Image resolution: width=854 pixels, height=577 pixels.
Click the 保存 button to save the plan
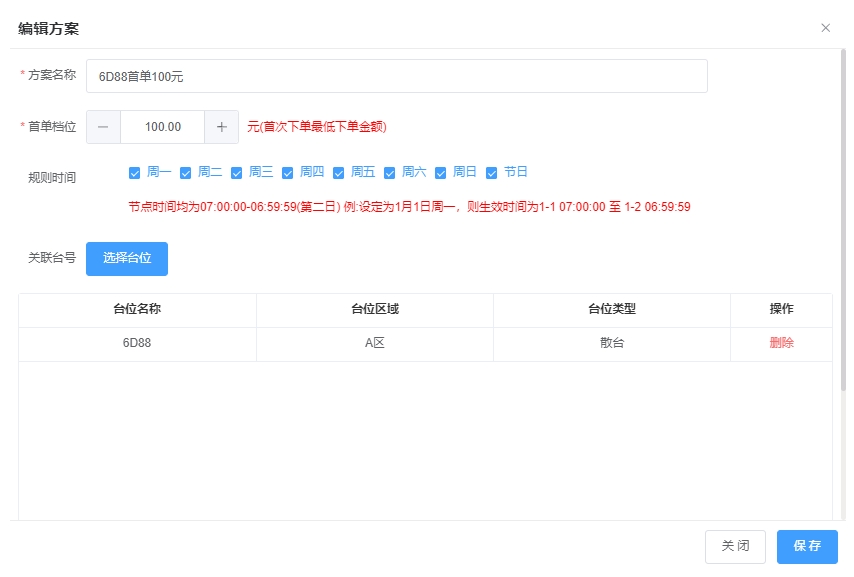807,546
